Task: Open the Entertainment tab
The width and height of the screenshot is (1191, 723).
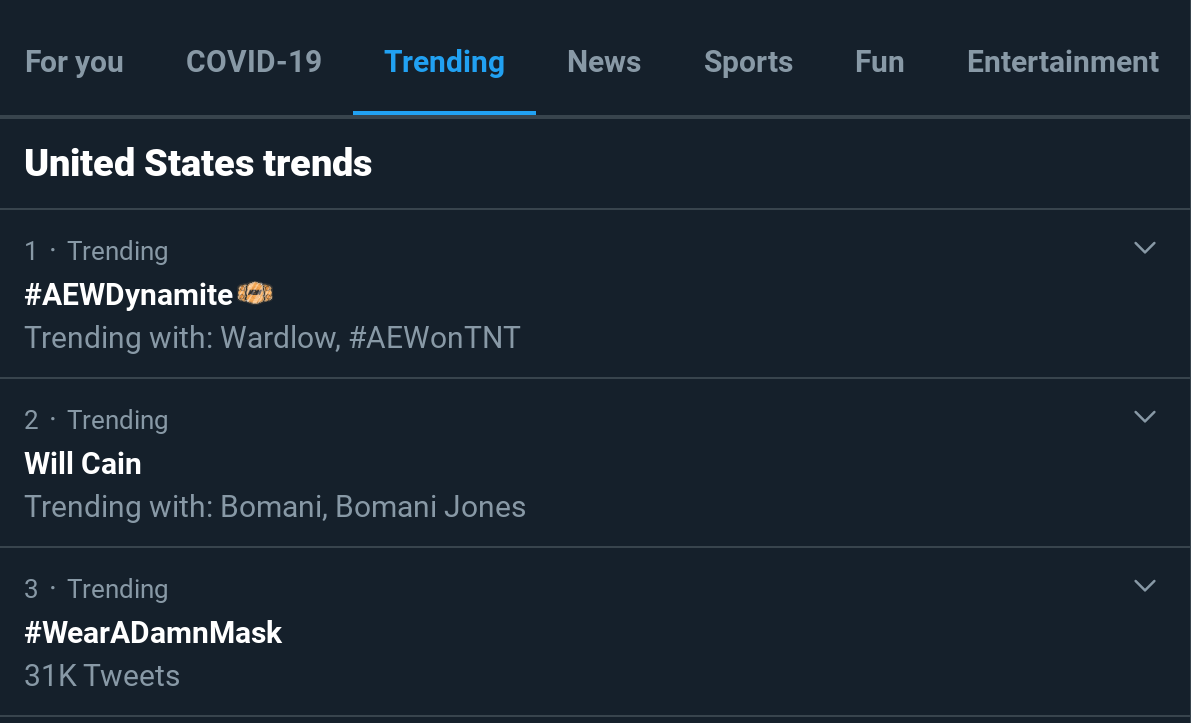Action: tap(1063, 62)
